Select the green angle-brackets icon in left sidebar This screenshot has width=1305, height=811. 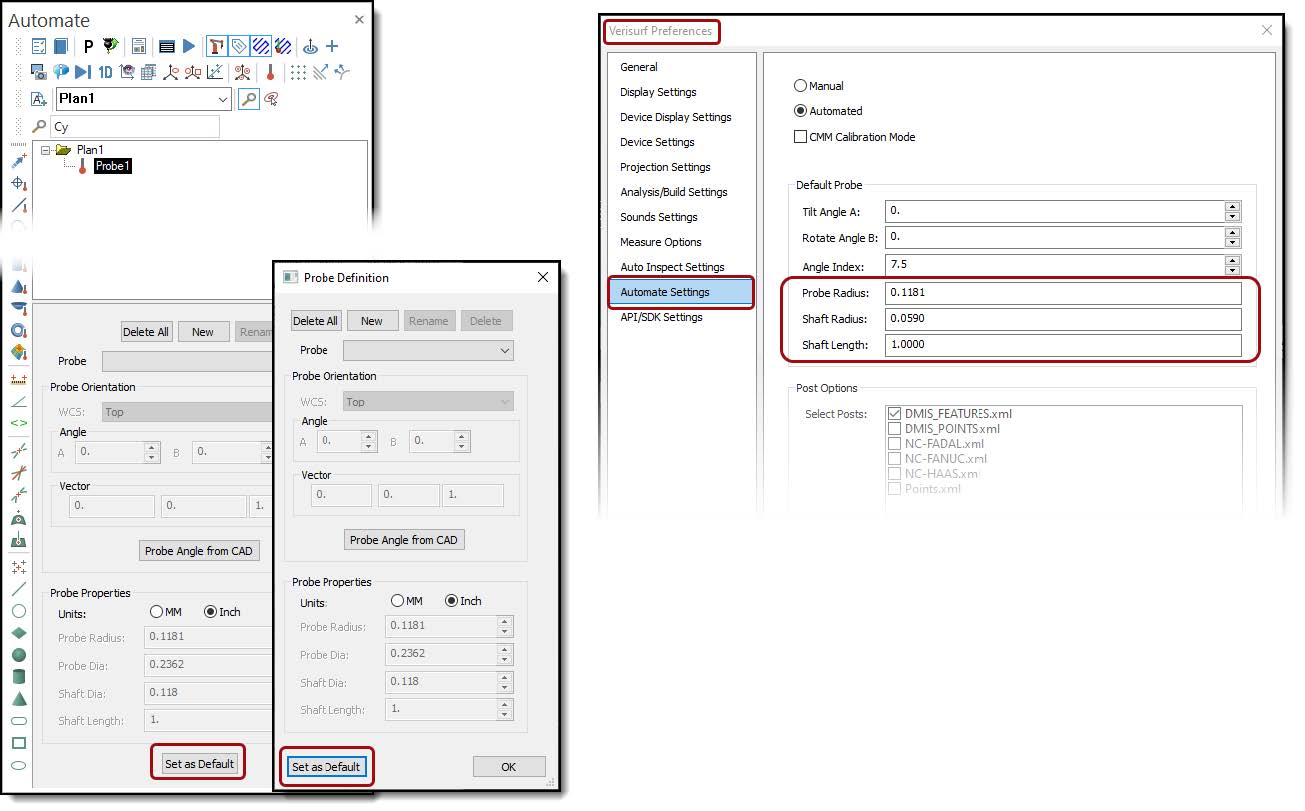(x=18, y=423)
